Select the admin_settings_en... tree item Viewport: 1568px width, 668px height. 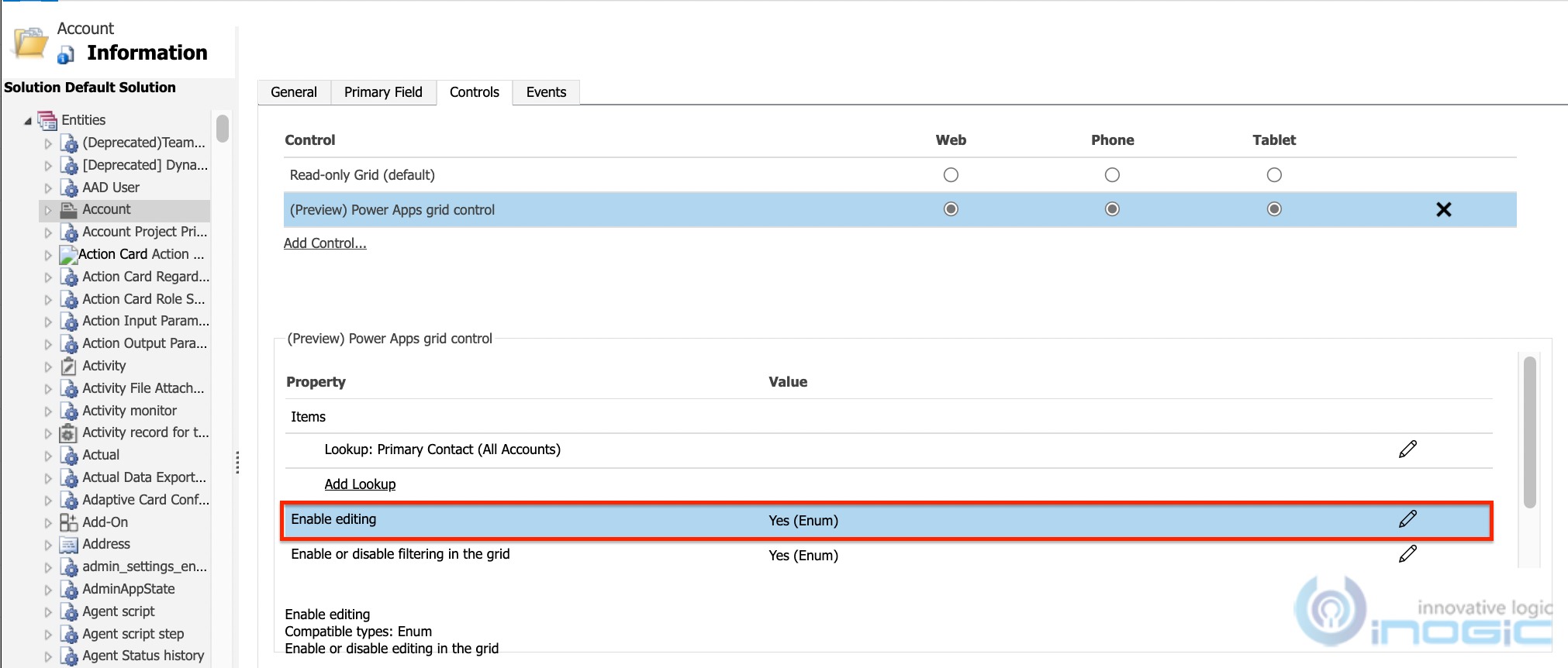pyautogui.click(x=144, y=566)
